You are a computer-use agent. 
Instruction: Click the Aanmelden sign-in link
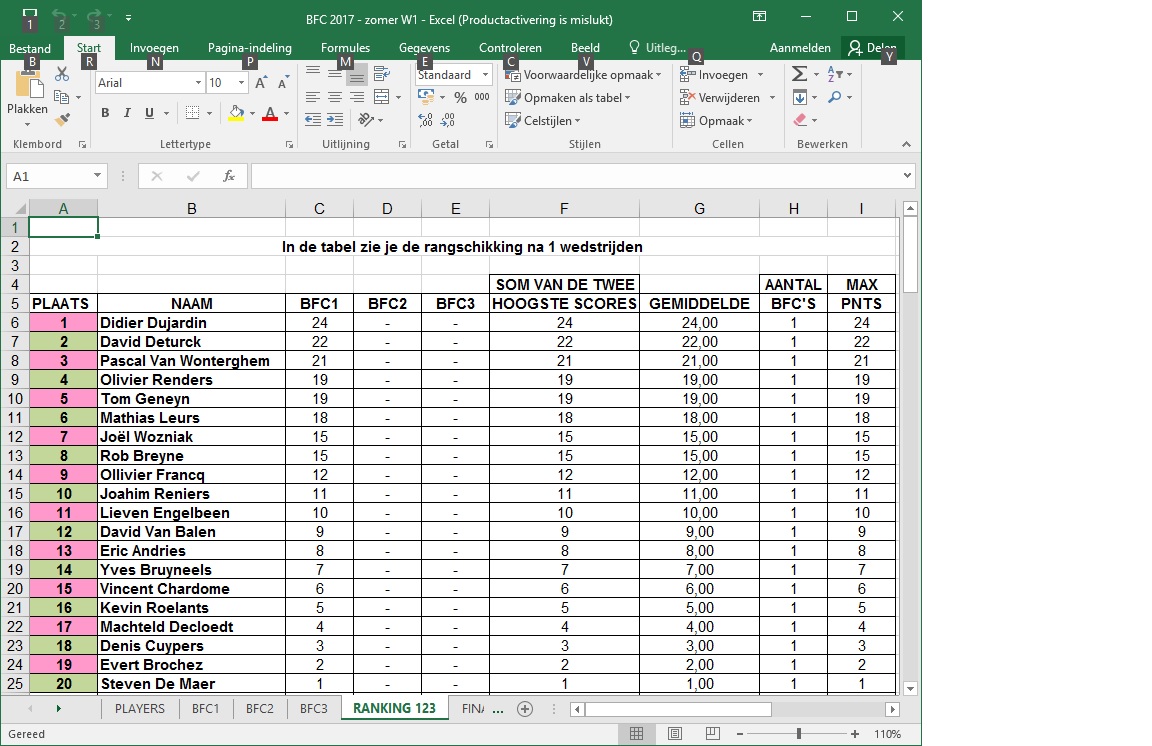click(800, 48)
